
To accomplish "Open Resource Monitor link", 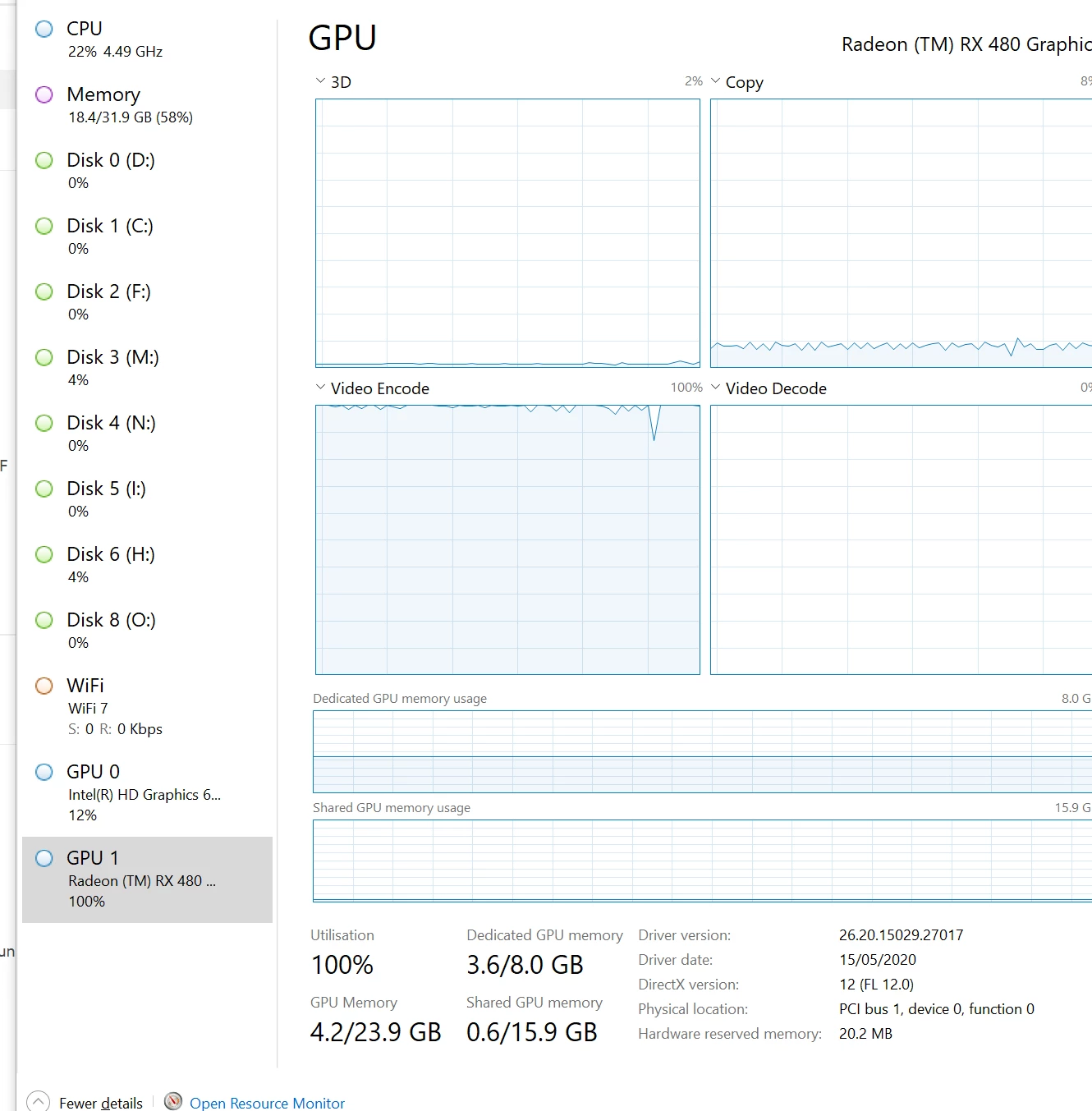I will [267, 1103].
